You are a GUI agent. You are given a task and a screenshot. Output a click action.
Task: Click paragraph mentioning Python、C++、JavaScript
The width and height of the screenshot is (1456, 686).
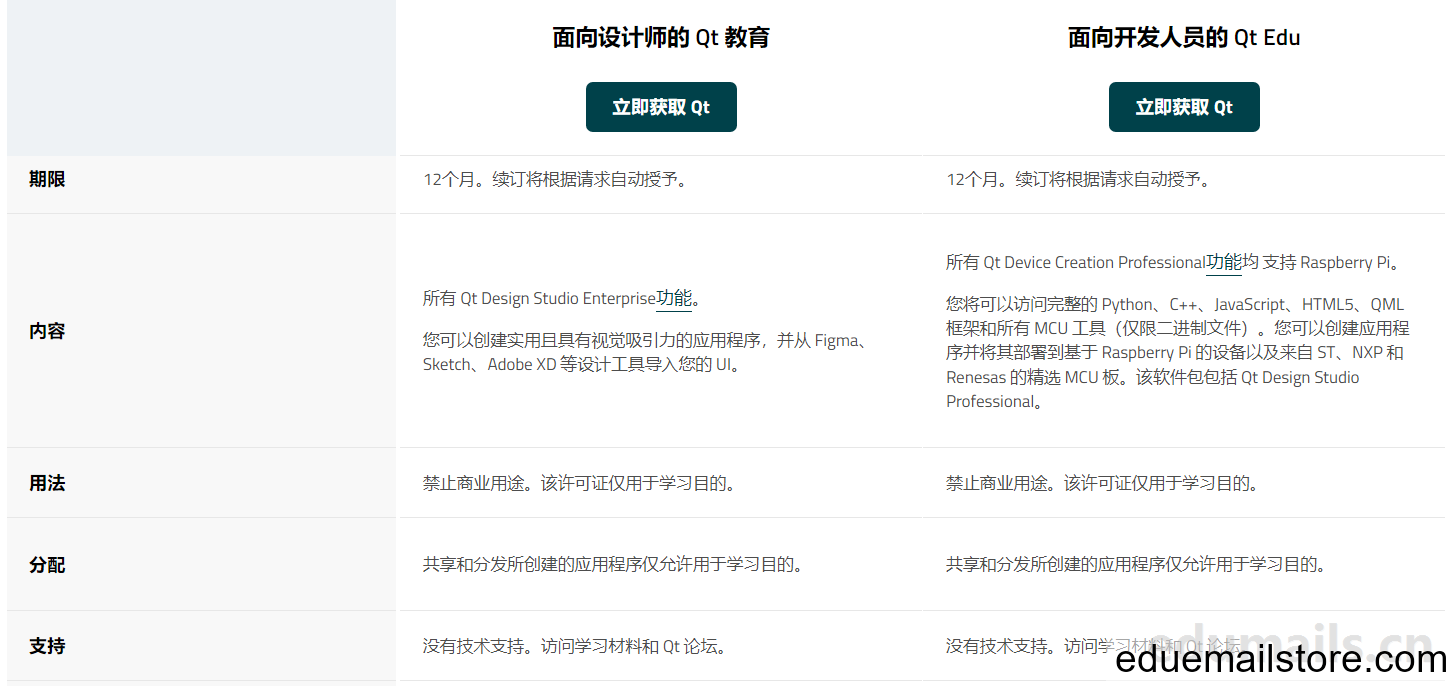[x=1178, y=352]
